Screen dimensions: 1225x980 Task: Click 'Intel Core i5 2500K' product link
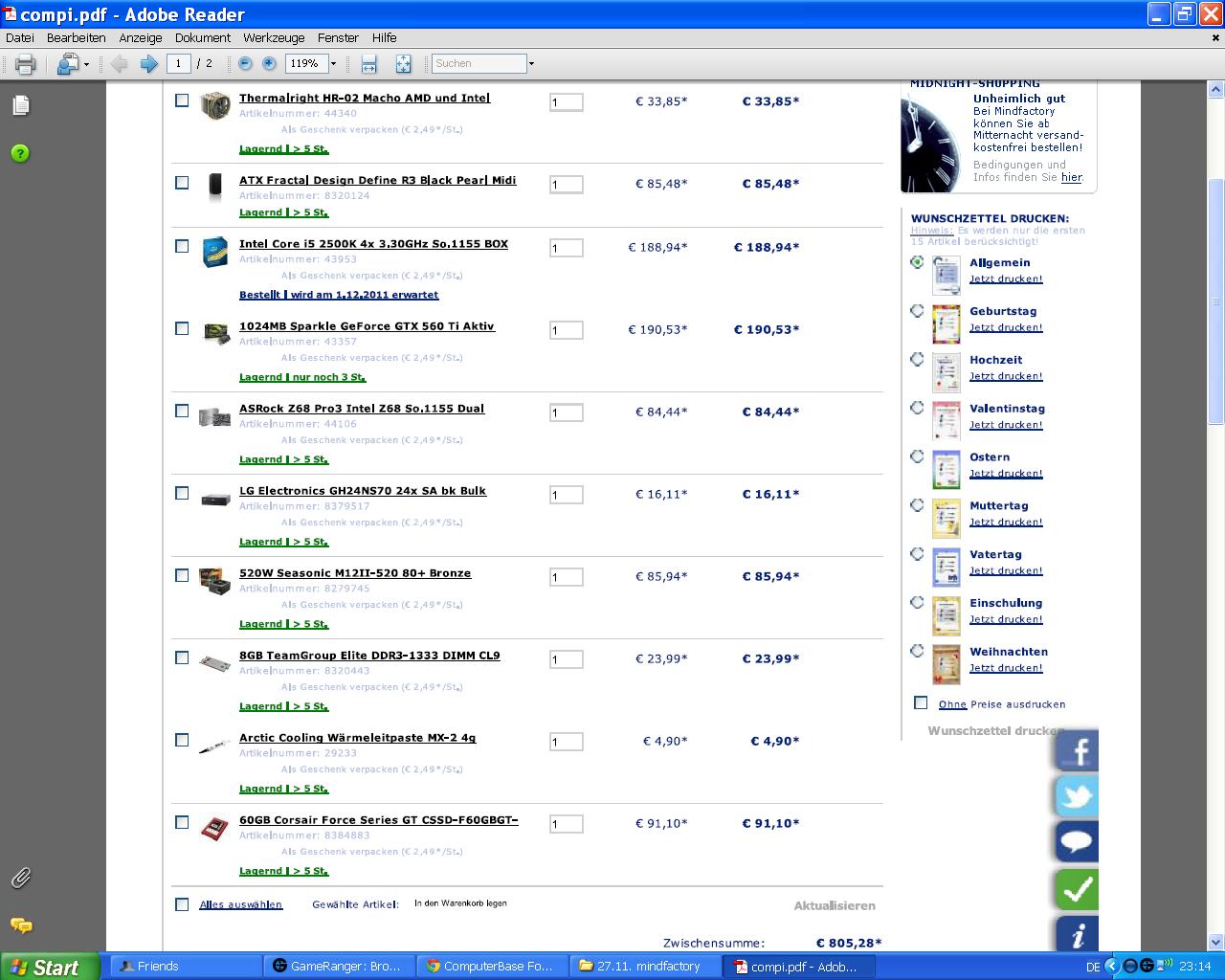pyautogui.click(x=373, y=244)
